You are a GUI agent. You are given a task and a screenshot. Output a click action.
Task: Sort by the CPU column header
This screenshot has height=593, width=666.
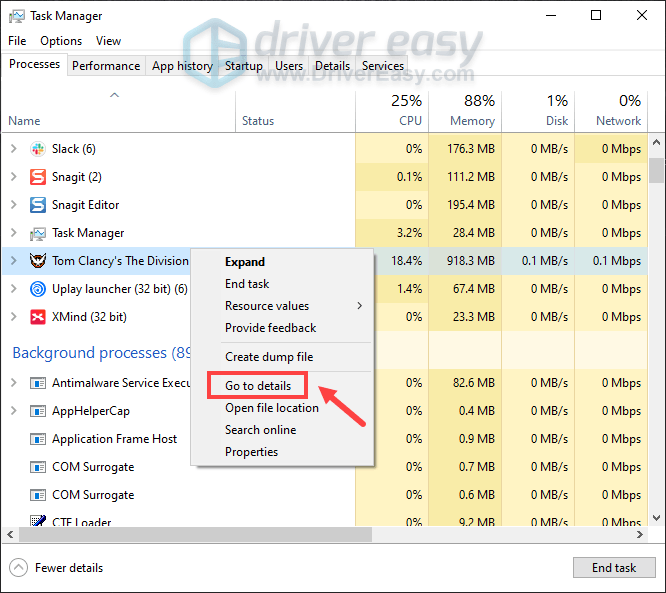392,111
